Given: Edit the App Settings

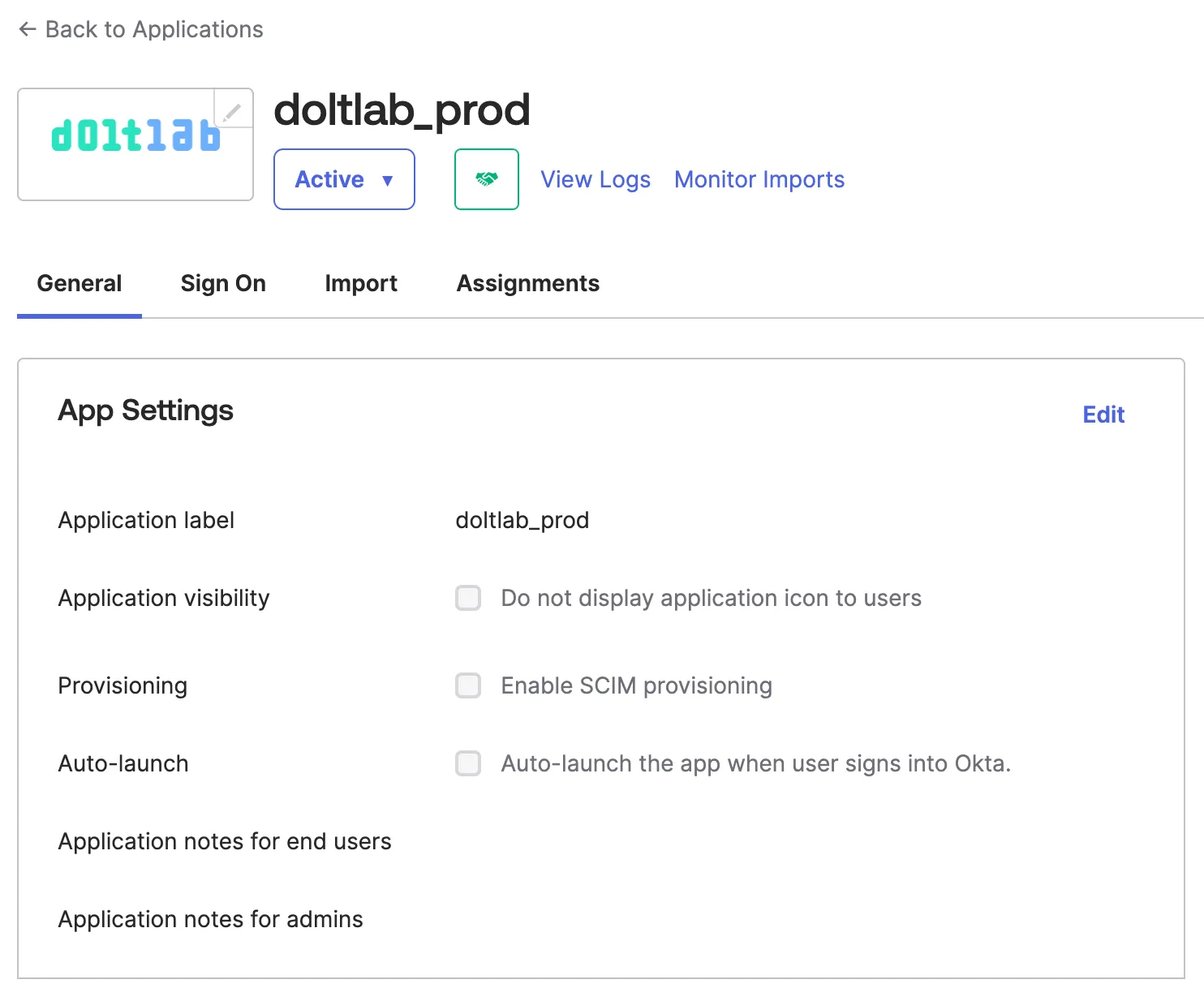Looking at the screenshot, I should [x=1103, y=415].
